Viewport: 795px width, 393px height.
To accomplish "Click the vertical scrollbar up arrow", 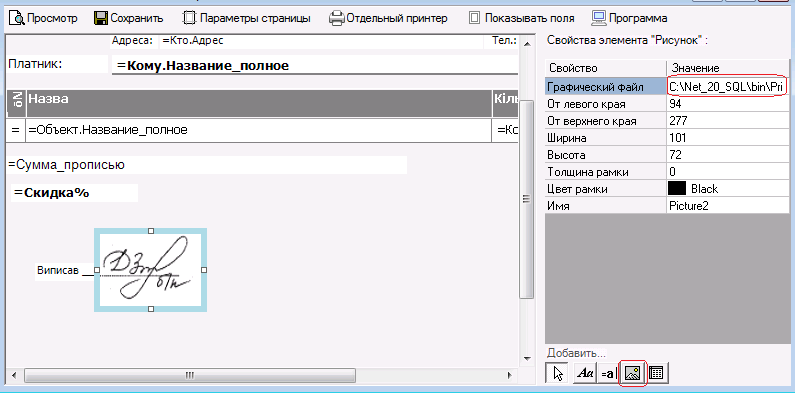I will click(527, 45).
